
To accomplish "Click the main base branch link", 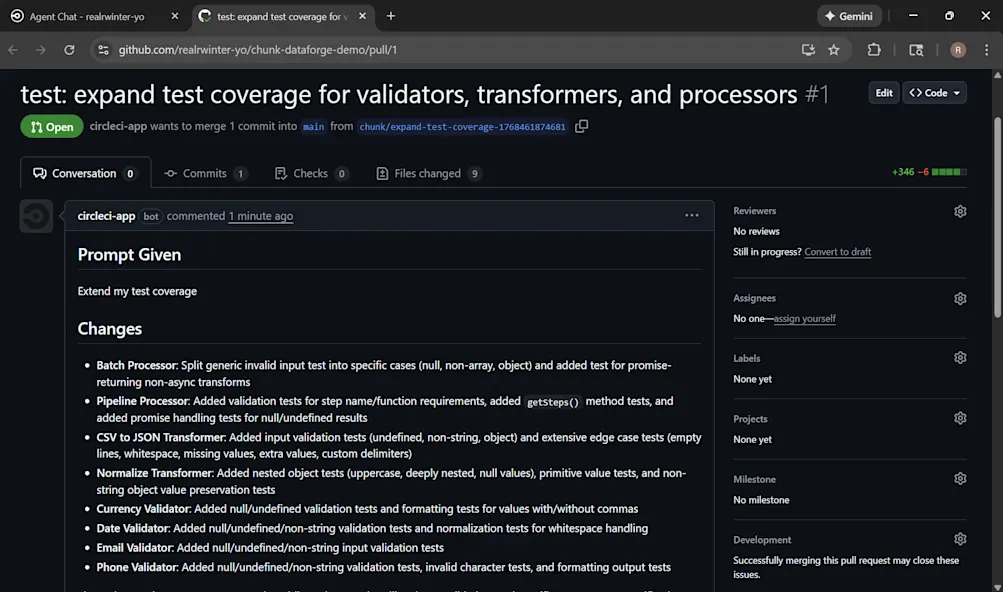I will [313, 127].
